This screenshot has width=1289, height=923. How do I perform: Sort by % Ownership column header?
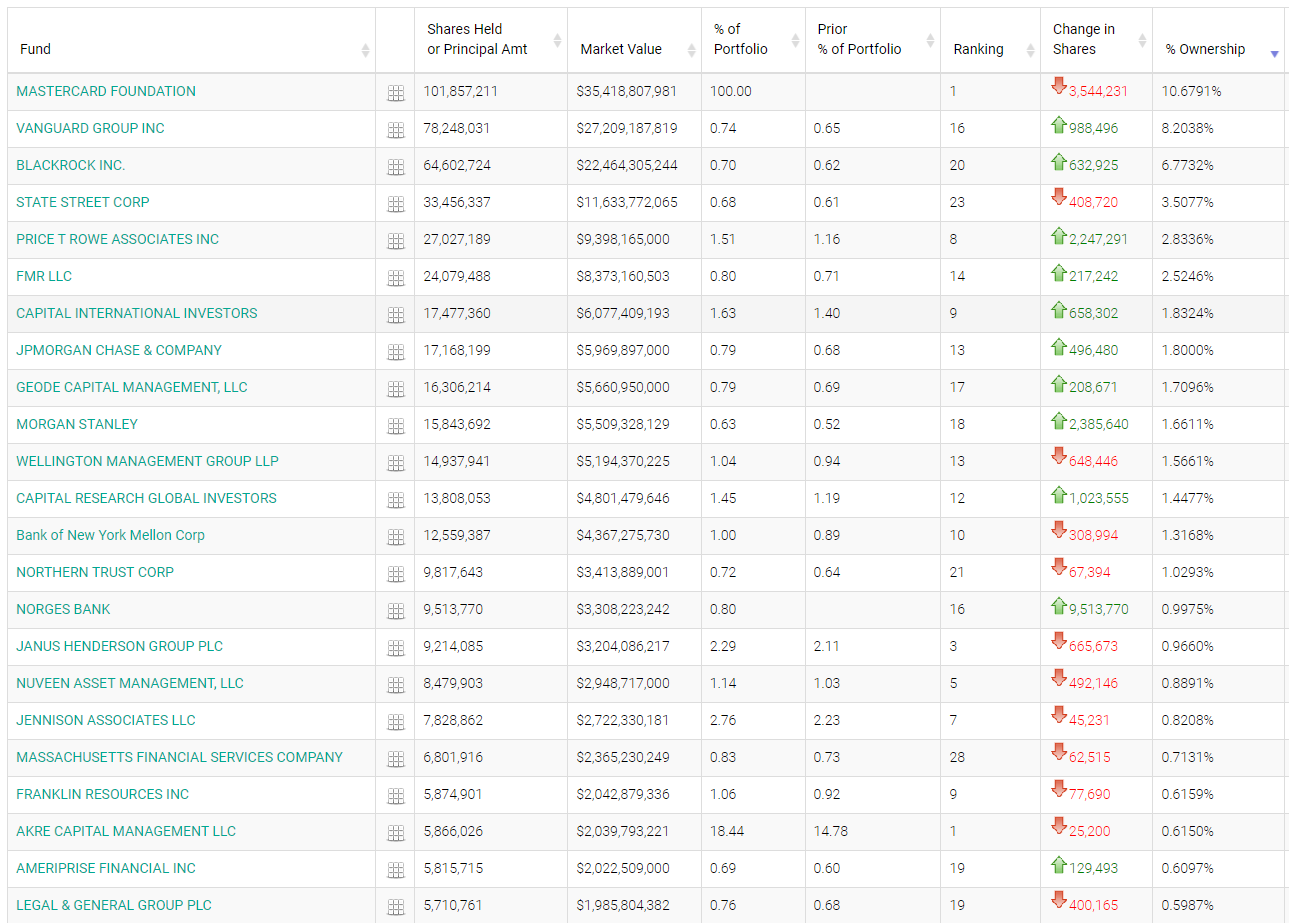point(1218,40)
